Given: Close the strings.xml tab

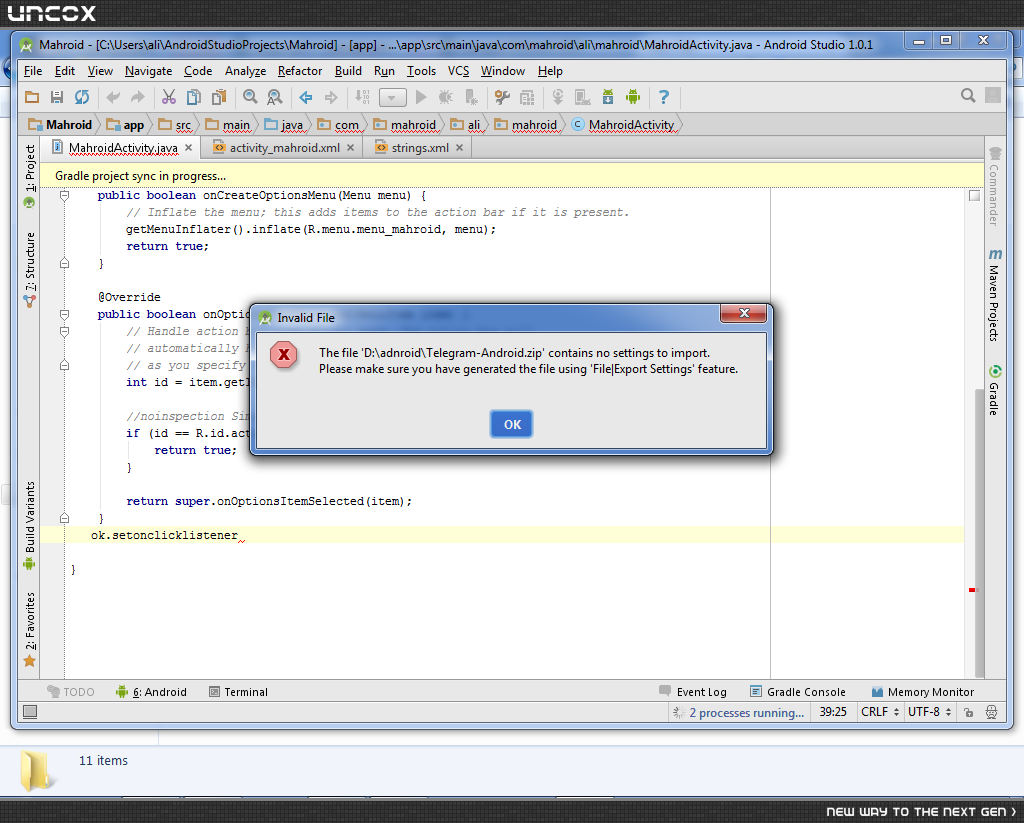Looking at the screenshot, I should tap(460, 148).
